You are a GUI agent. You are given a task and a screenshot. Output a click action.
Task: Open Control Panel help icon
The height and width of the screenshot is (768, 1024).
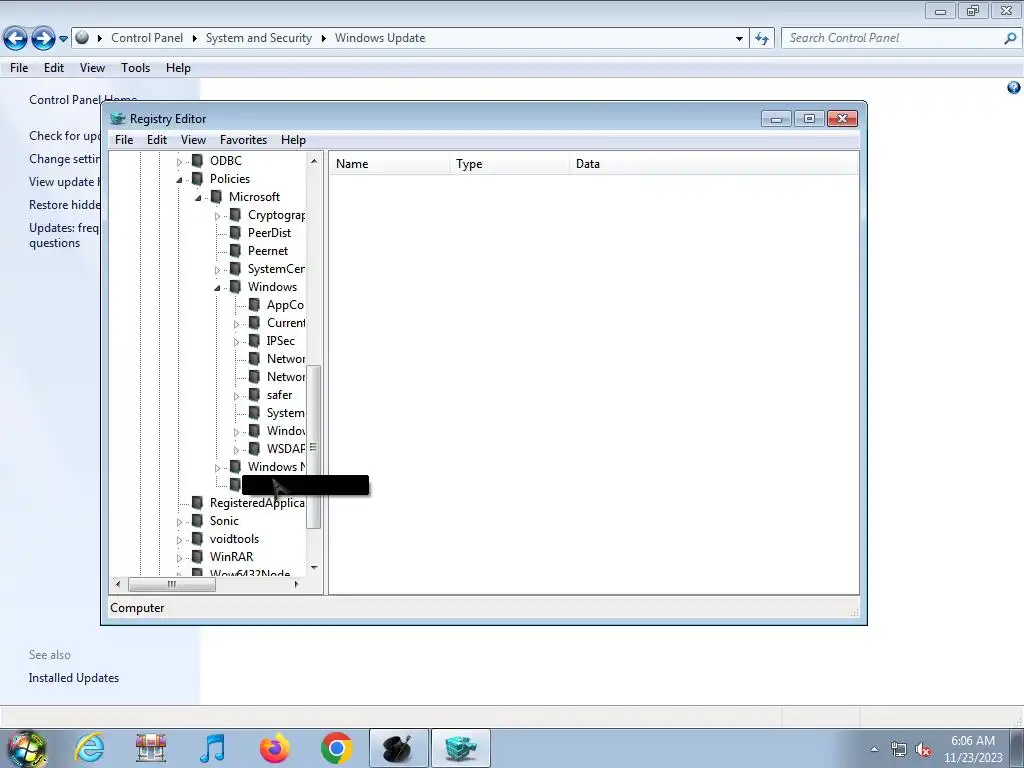(1014, 88)
